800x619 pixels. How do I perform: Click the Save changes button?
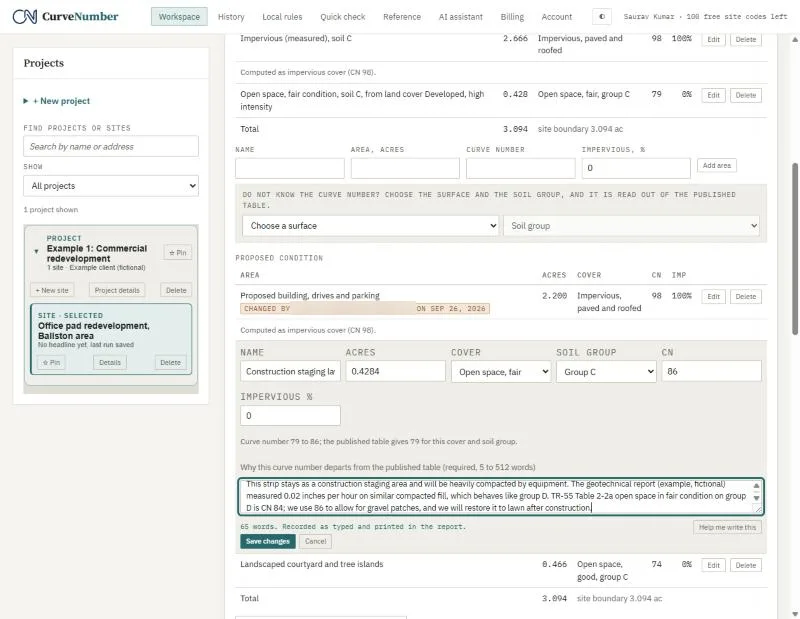[x=268, y=541]
